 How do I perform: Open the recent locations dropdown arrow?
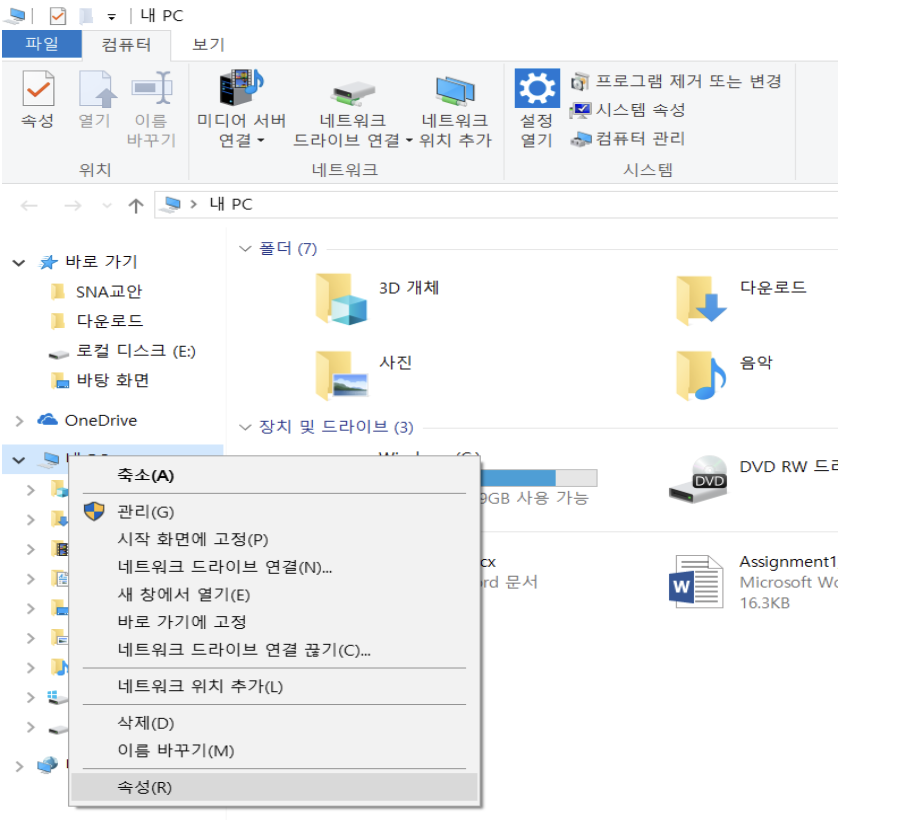[x=107, y=205]
